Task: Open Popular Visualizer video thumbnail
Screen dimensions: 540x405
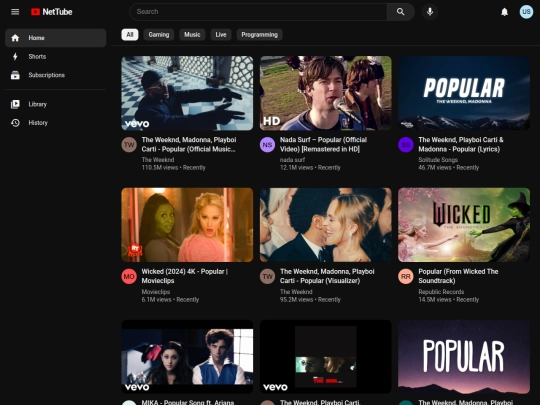Action: point(325,225)
